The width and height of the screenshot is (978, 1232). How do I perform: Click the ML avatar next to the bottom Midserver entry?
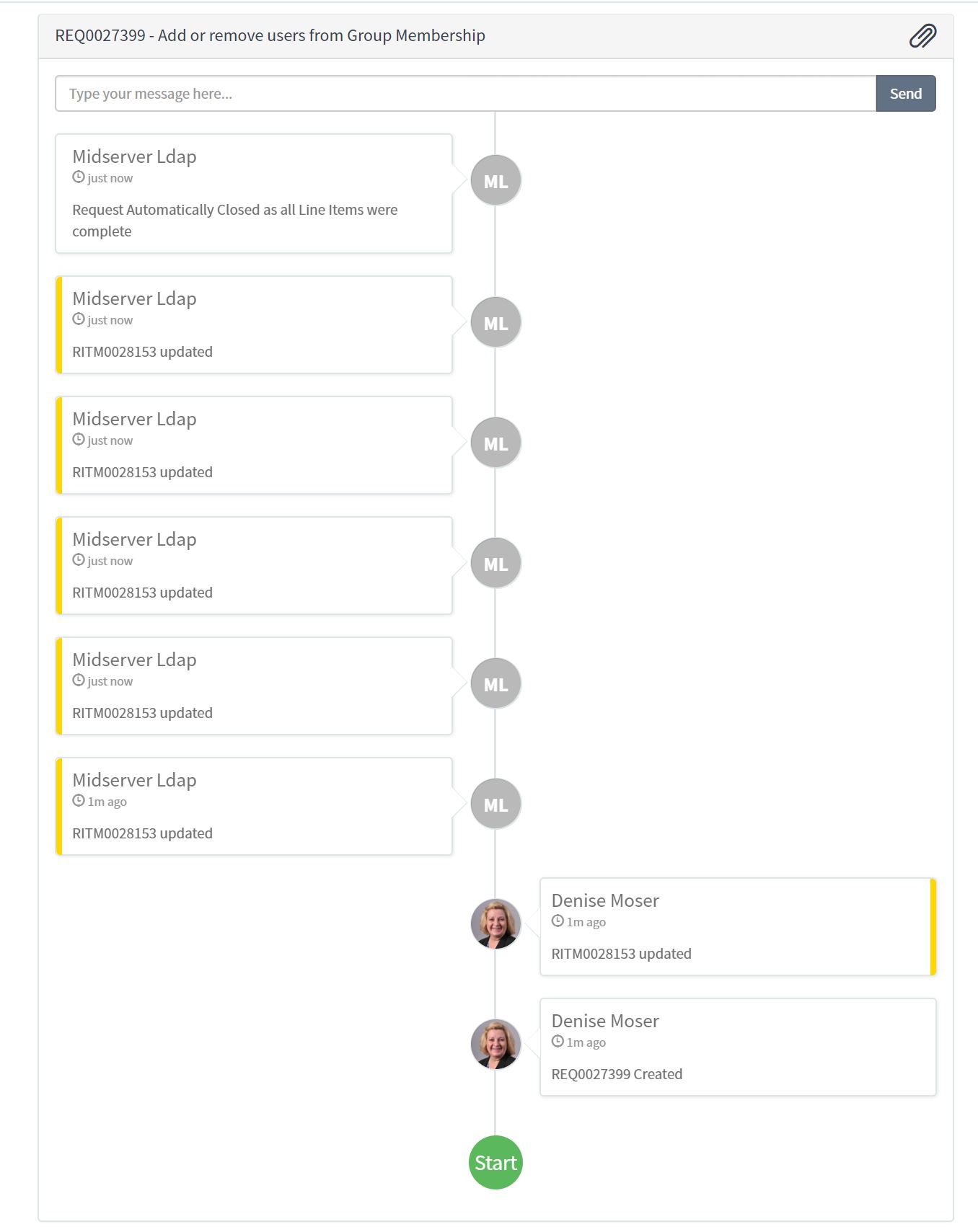point(495,802)
